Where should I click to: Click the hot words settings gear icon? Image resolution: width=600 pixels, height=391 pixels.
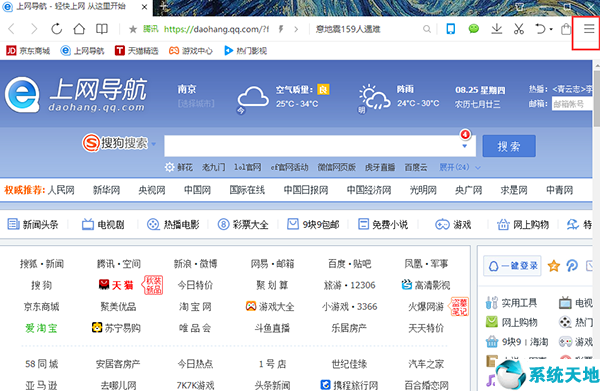point(169,167)
